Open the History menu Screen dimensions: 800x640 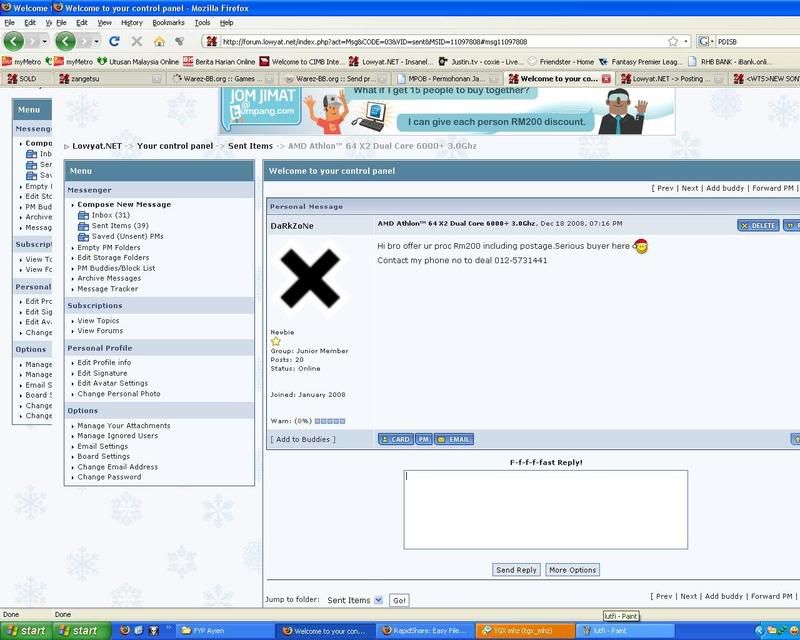point(131,22)
